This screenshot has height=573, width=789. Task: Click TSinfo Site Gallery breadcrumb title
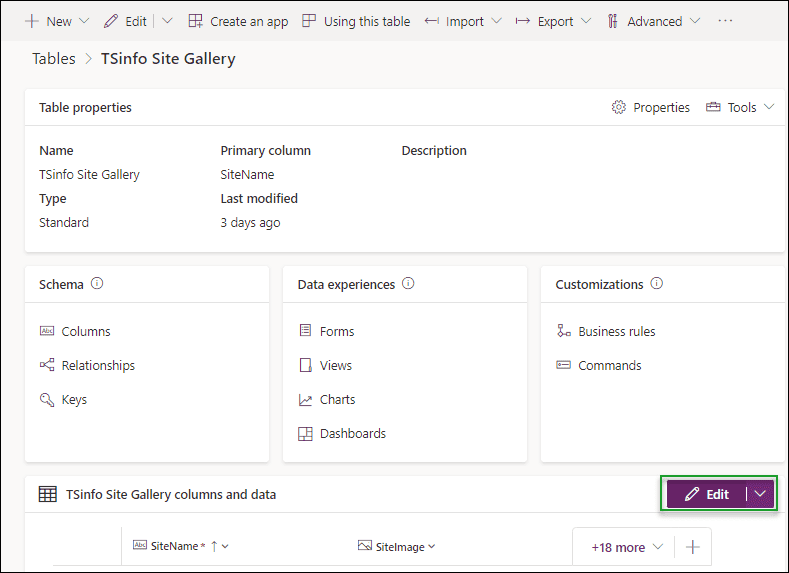(x=168, y=58)
